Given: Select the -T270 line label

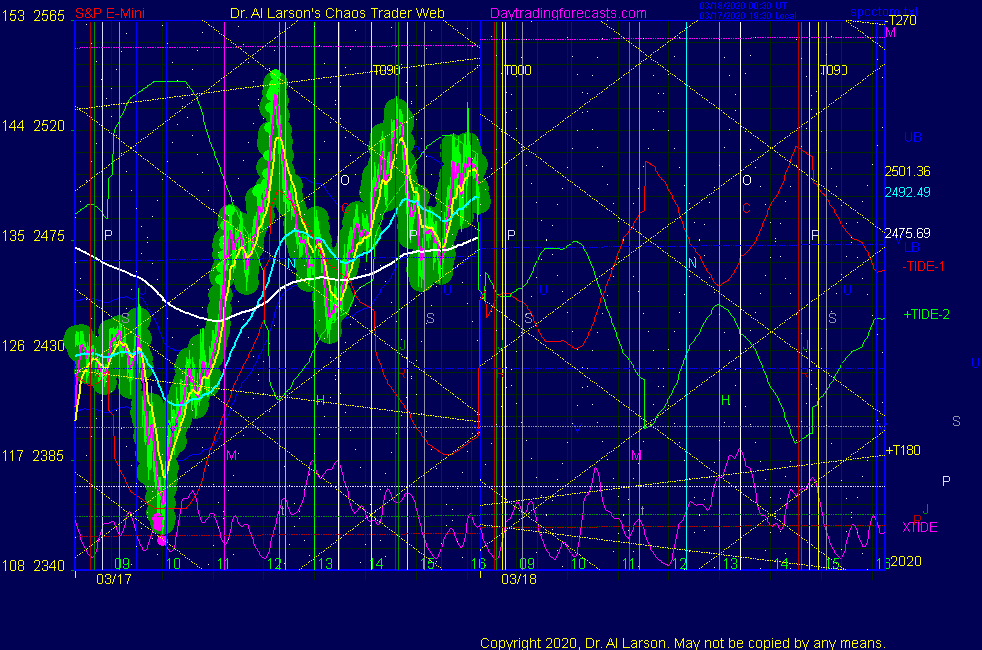Looking at the screenshot, I should (900, 21).
